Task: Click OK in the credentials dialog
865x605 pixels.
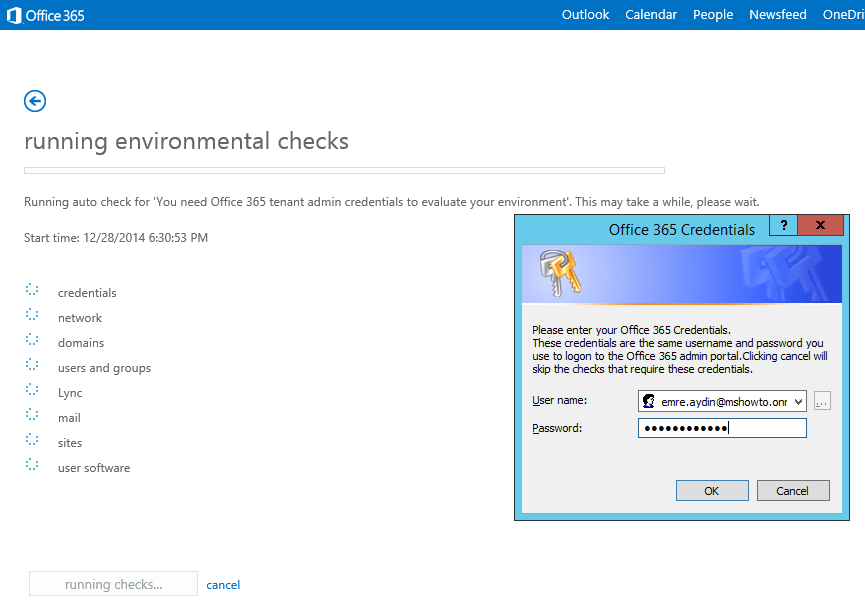Action: (712, 490)
